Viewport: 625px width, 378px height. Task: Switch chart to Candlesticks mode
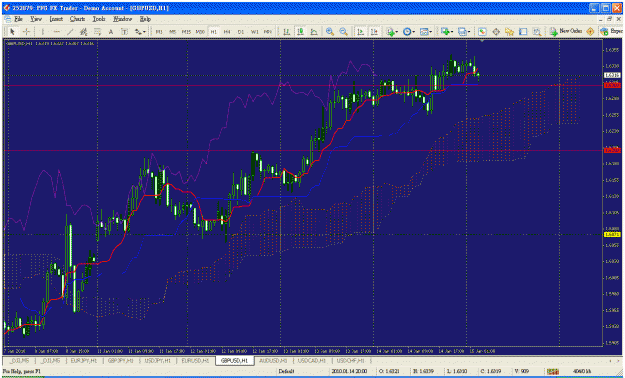(300, 32)
